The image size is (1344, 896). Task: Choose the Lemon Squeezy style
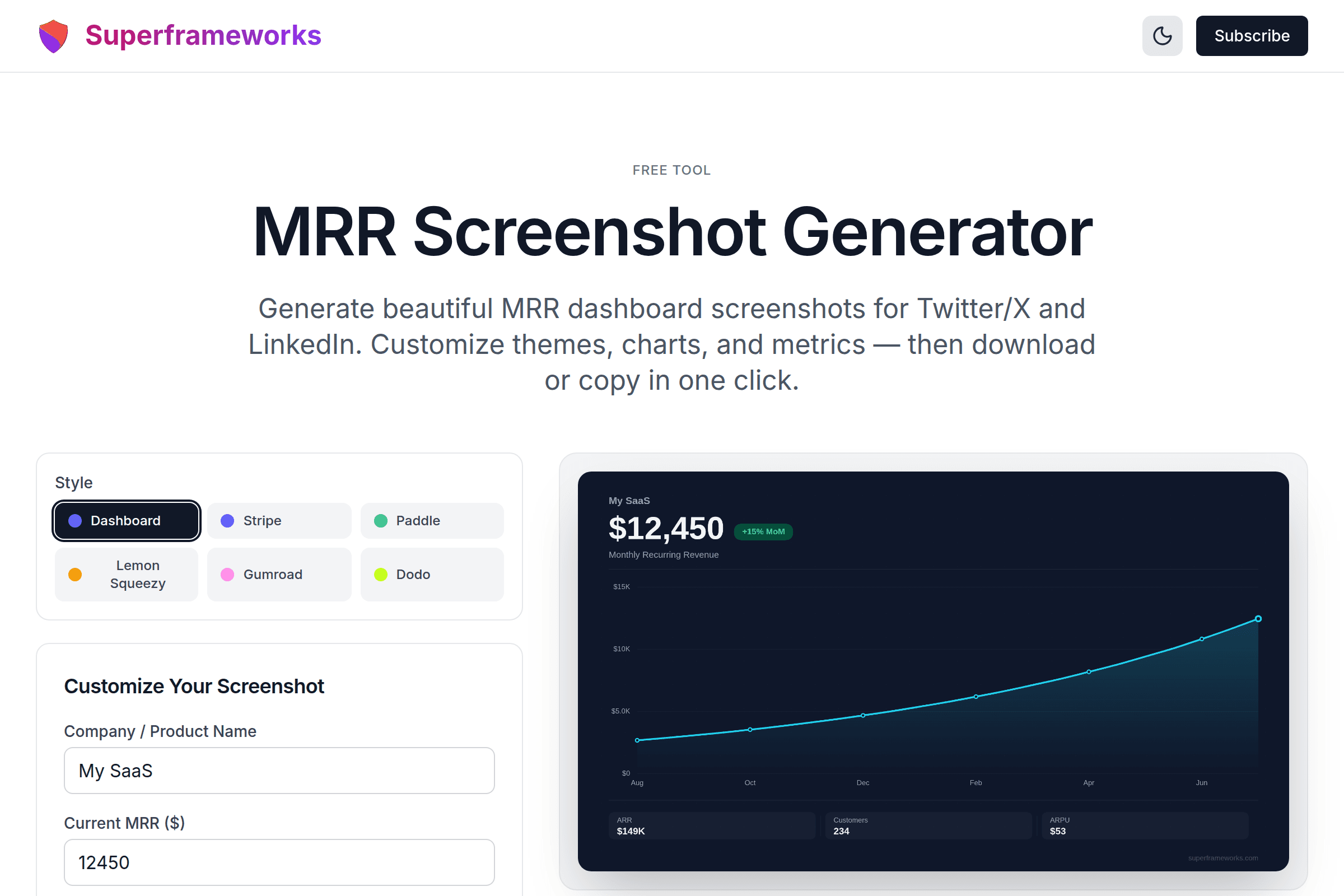click(x=127, y=575)
